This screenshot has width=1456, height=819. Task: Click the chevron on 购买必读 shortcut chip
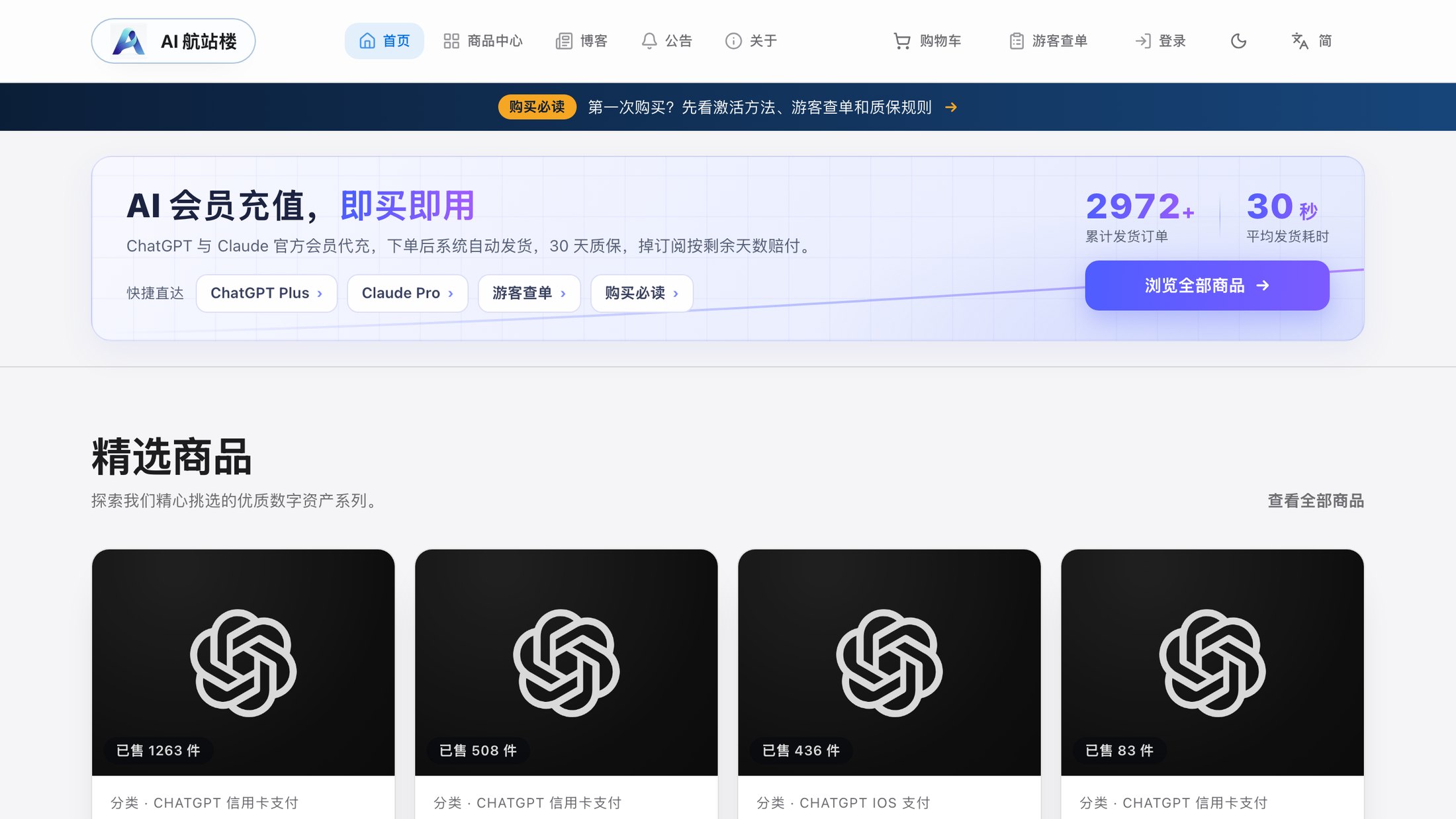click(676, 294)
